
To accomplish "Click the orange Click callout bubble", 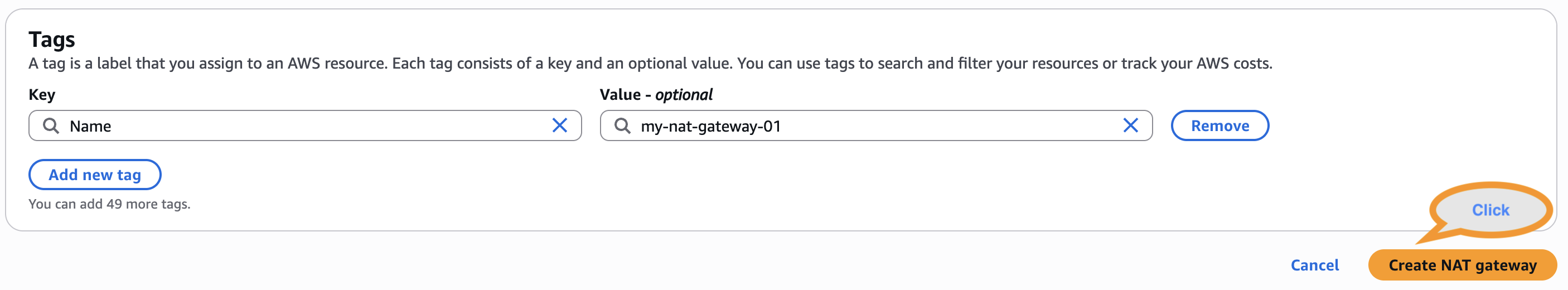I will pyautogui.click(x=1490, y=210).
